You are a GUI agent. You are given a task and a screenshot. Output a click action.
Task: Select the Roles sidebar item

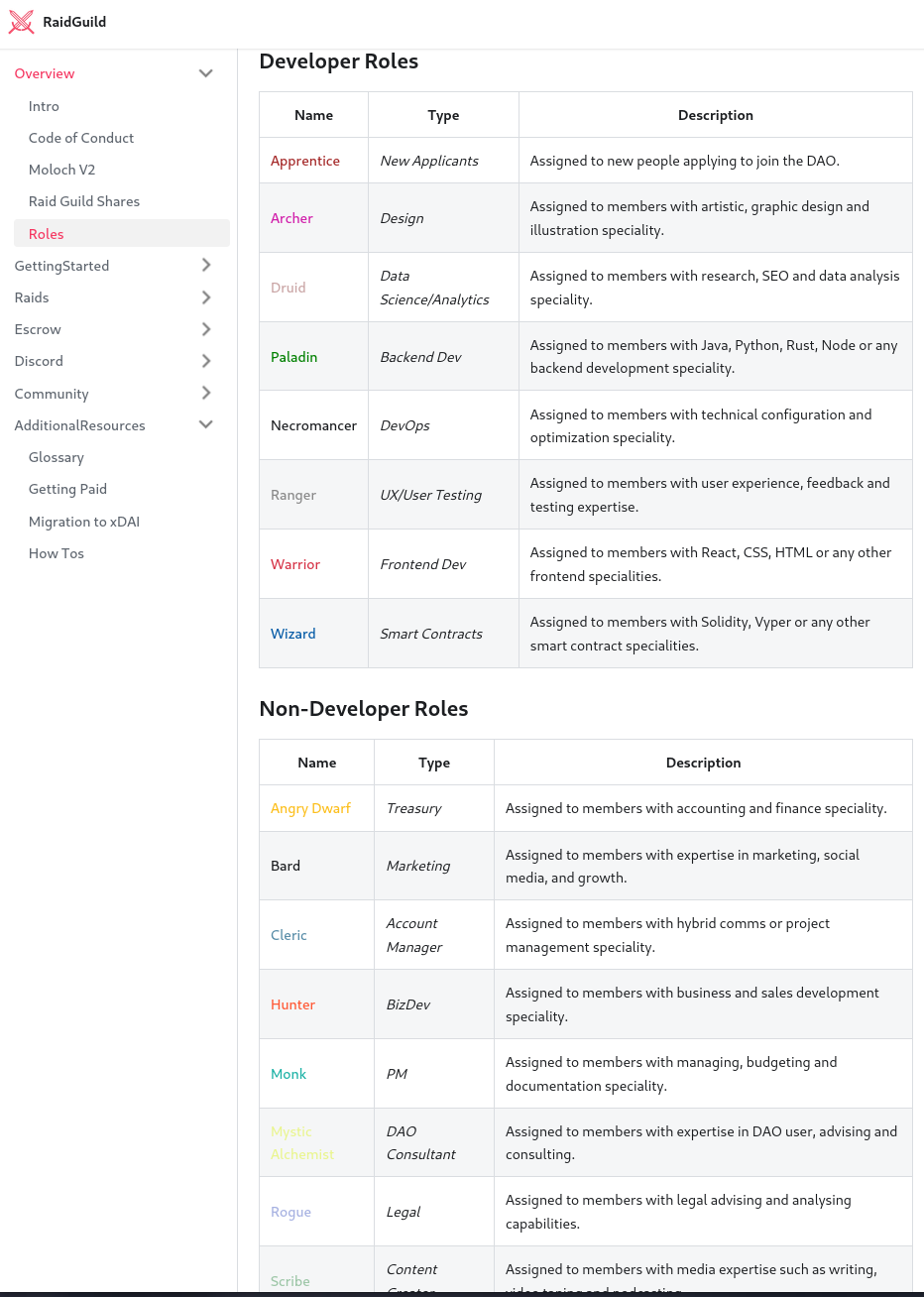click(122, 233)
